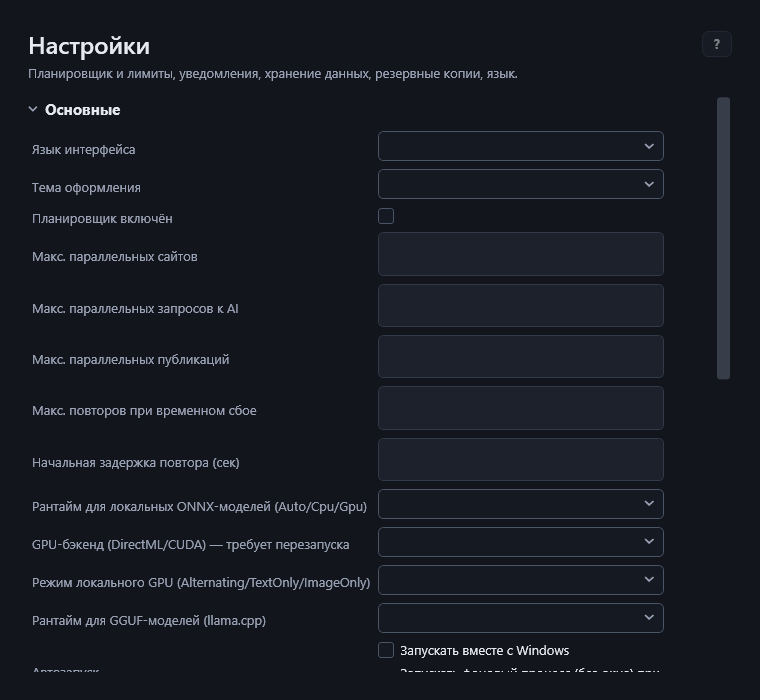The image size is (760, 700).
Task: Open the Тема оформления dropdown
Action: pos(521,184)
